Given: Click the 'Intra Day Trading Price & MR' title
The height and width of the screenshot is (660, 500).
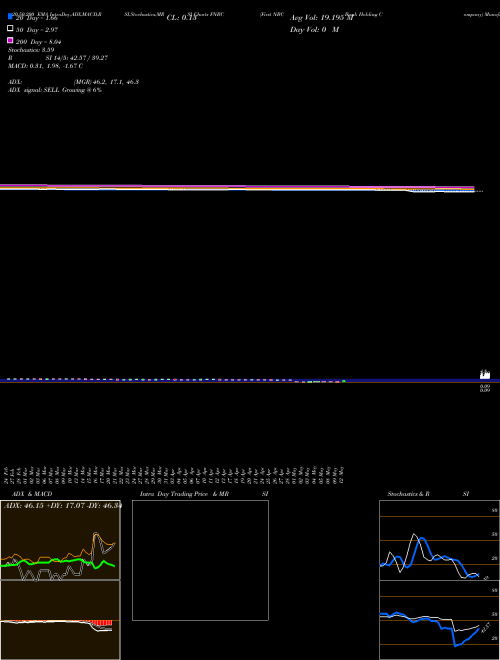Looking at the screenshot, I should tap(184, 494).
